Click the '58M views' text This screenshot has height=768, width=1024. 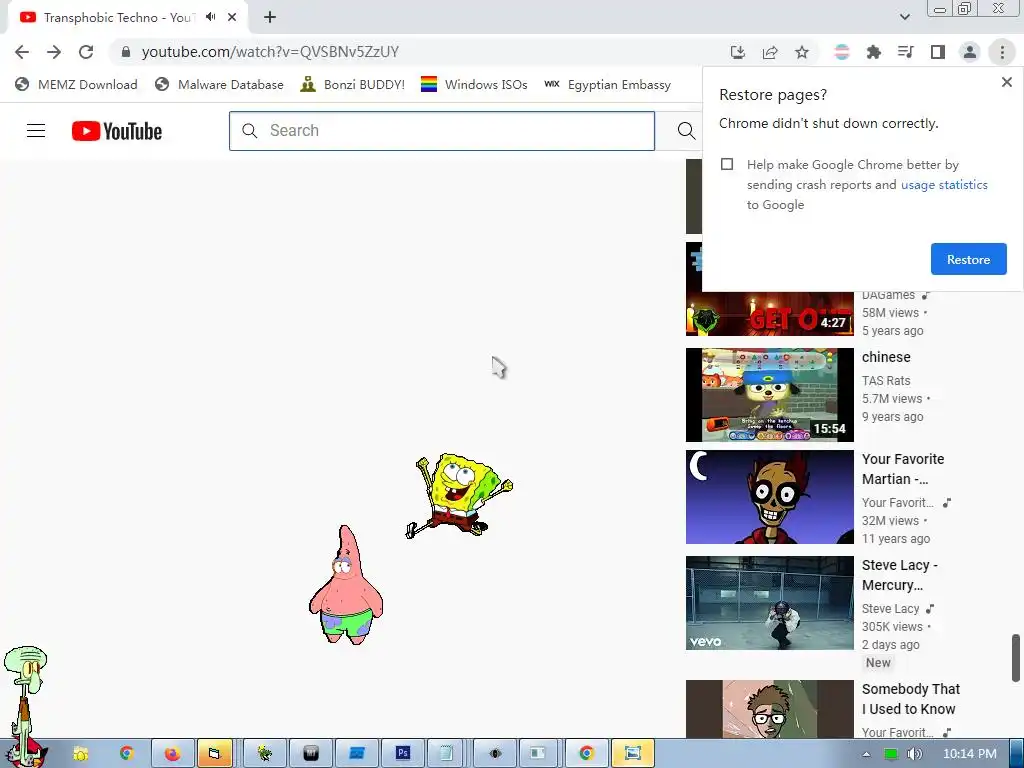(890, 313)
